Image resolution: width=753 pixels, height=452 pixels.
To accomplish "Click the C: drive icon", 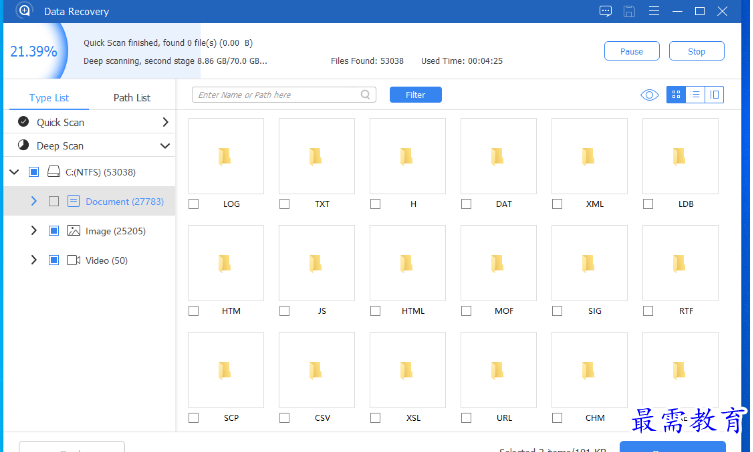I will point(53,172).
